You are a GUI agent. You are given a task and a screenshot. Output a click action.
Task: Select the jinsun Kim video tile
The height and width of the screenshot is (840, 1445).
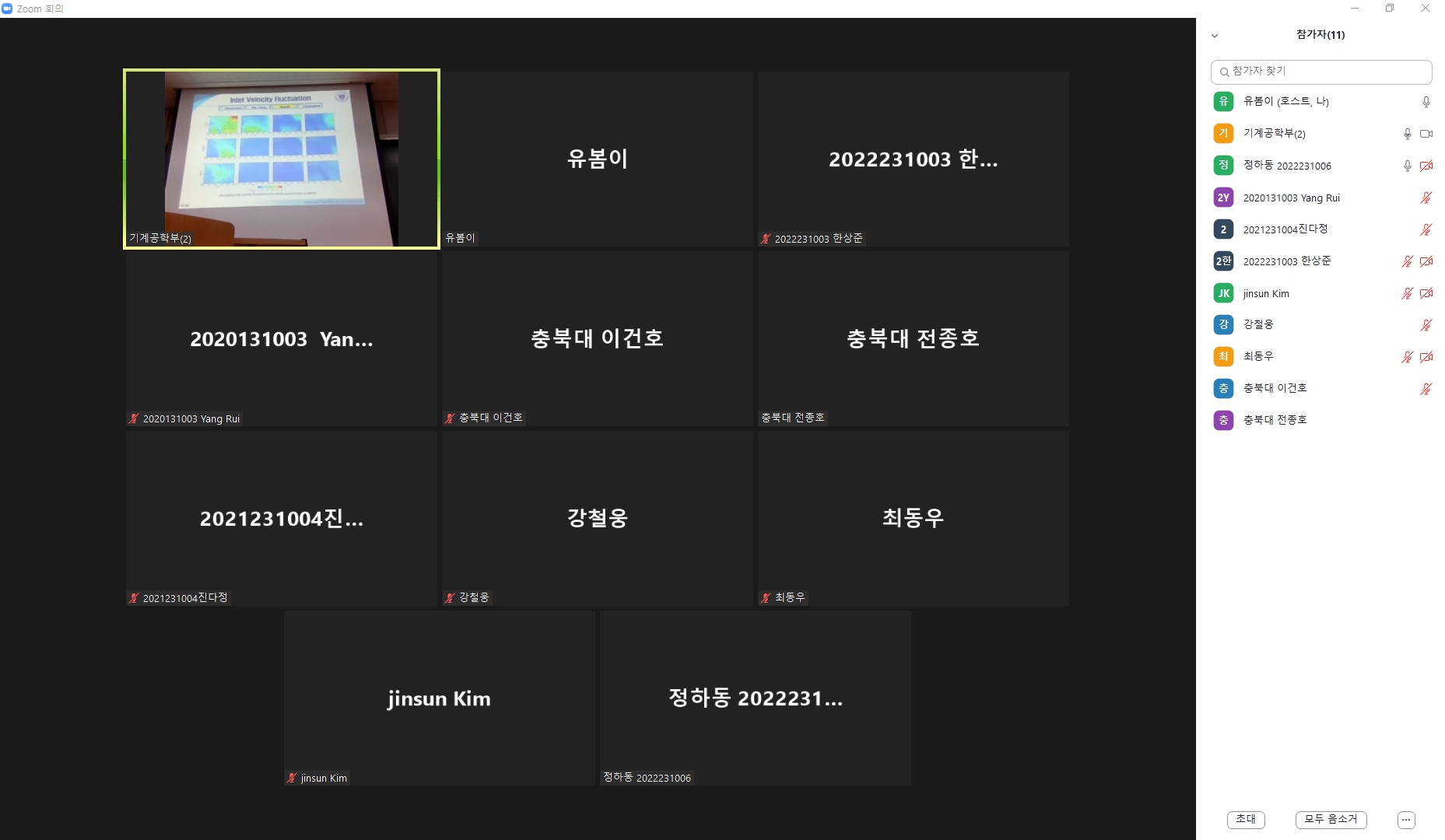pyautogui.click(x=440, y=698)
